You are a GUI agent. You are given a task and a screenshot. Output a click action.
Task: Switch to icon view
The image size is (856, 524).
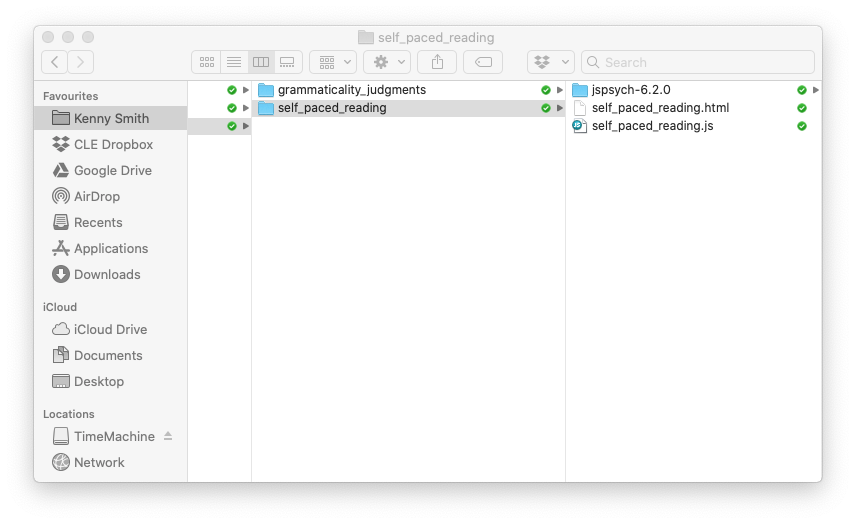click(x=207, y=62)
